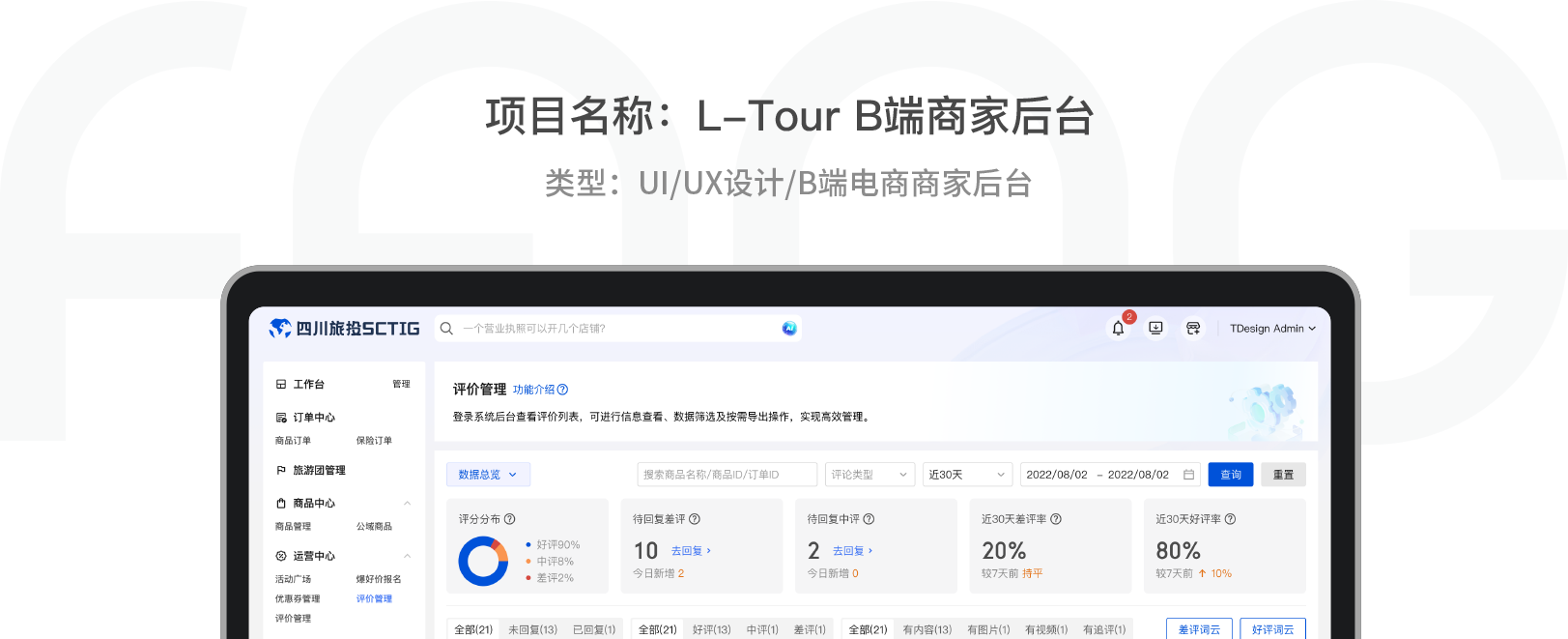
Task: Click the AI assistant icon in search bar
Action: [789, 329]
